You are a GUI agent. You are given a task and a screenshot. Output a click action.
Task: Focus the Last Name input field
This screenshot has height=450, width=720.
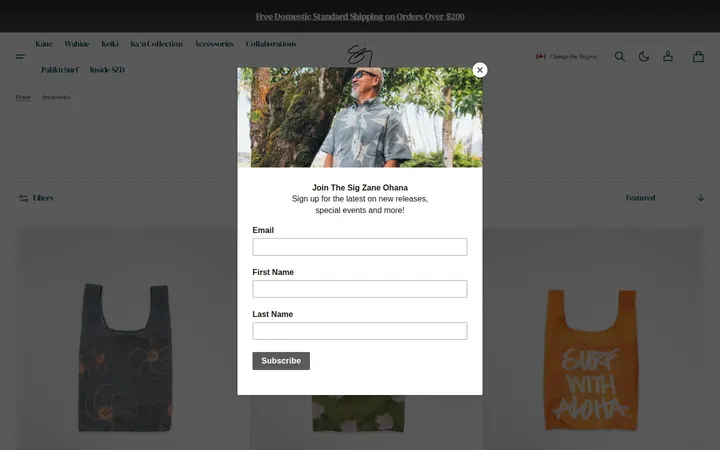pos(360,331)
